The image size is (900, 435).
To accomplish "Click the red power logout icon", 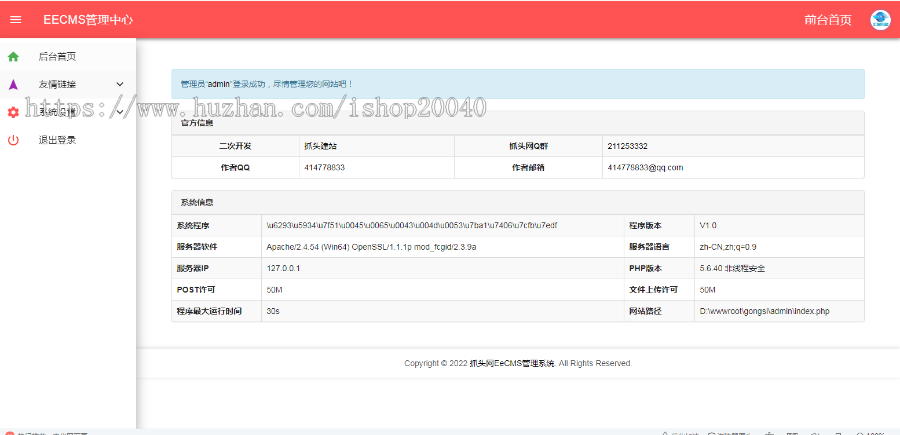I will [13, 140].
